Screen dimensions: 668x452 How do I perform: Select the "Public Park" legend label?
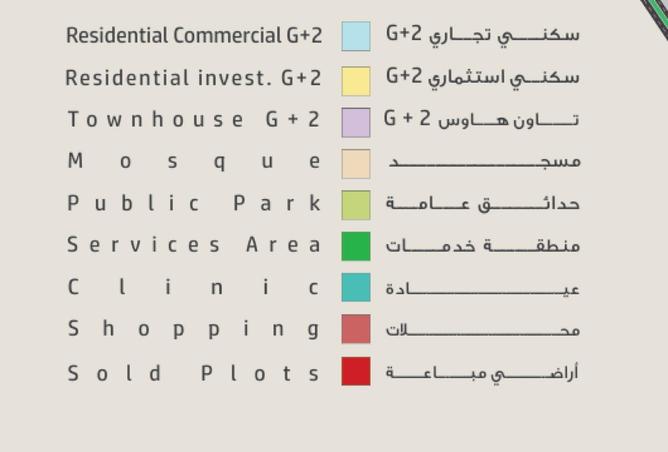click(x=194, y=204)
